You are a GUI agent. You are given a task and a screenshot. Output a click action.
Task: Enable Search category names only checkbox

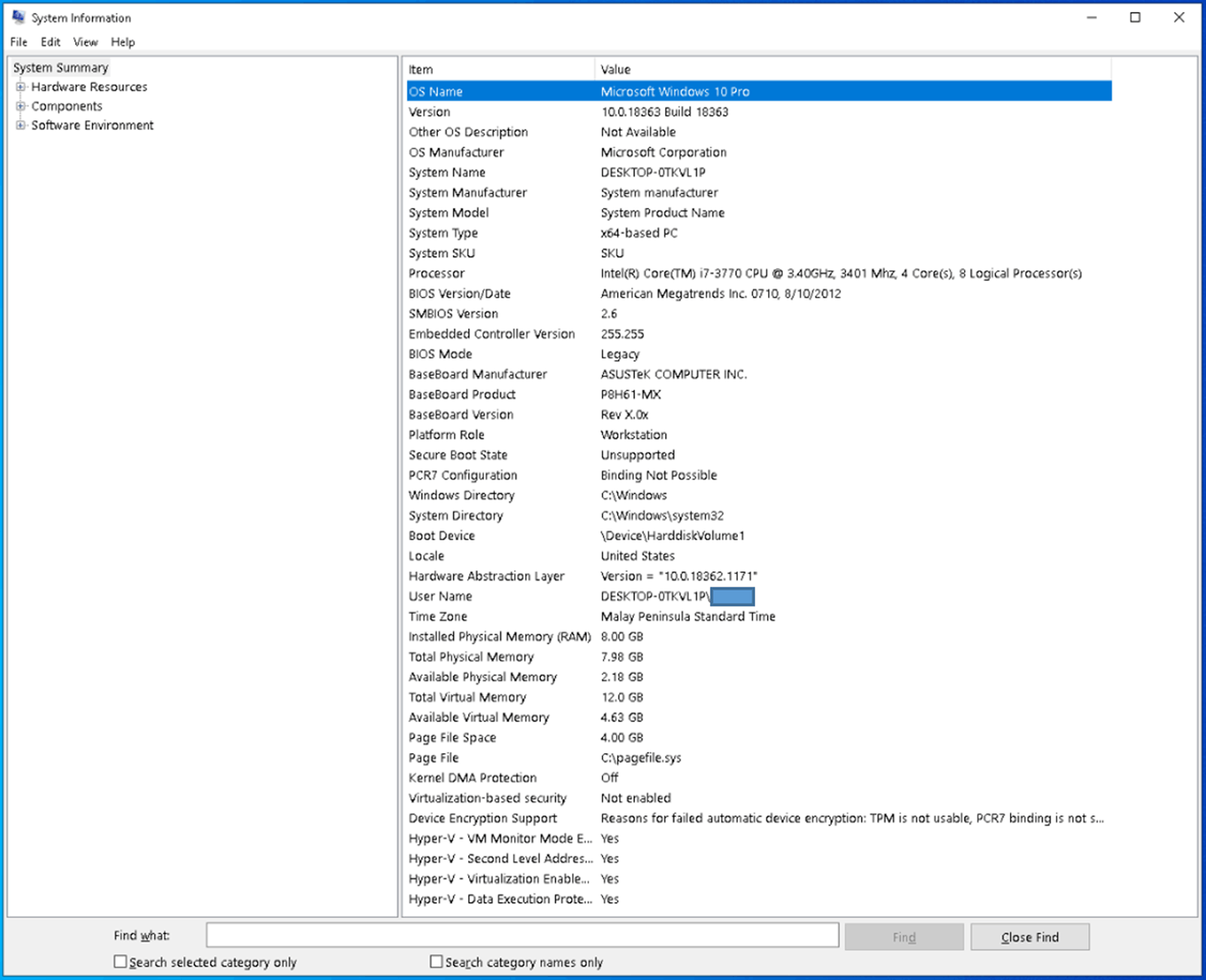(436, 961)
